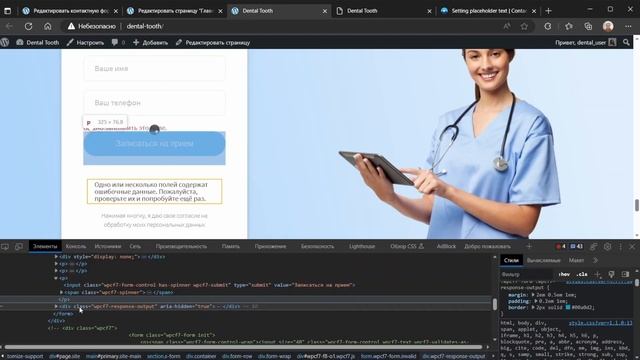Open the tab actions menu icon

pyautogui.click(x=7, y=11)
